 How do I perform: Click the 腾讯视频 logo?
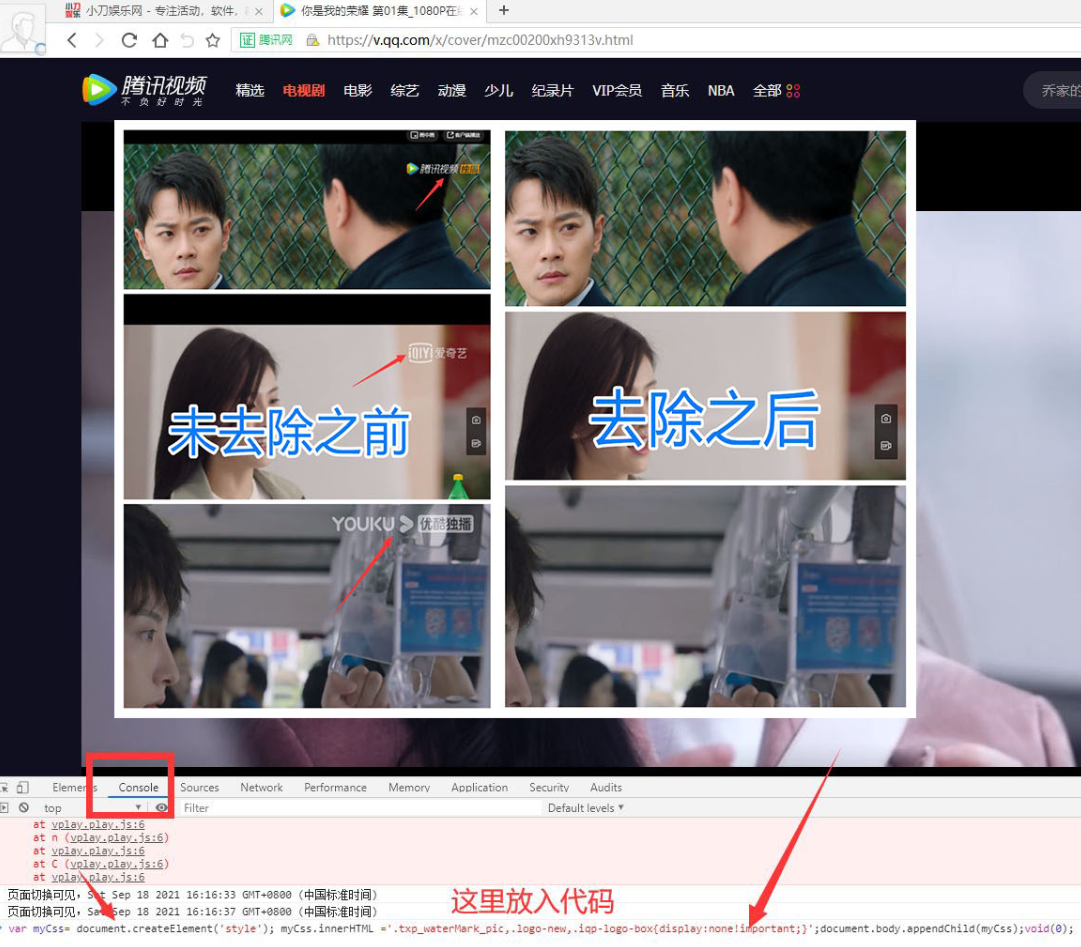point(145,90)
